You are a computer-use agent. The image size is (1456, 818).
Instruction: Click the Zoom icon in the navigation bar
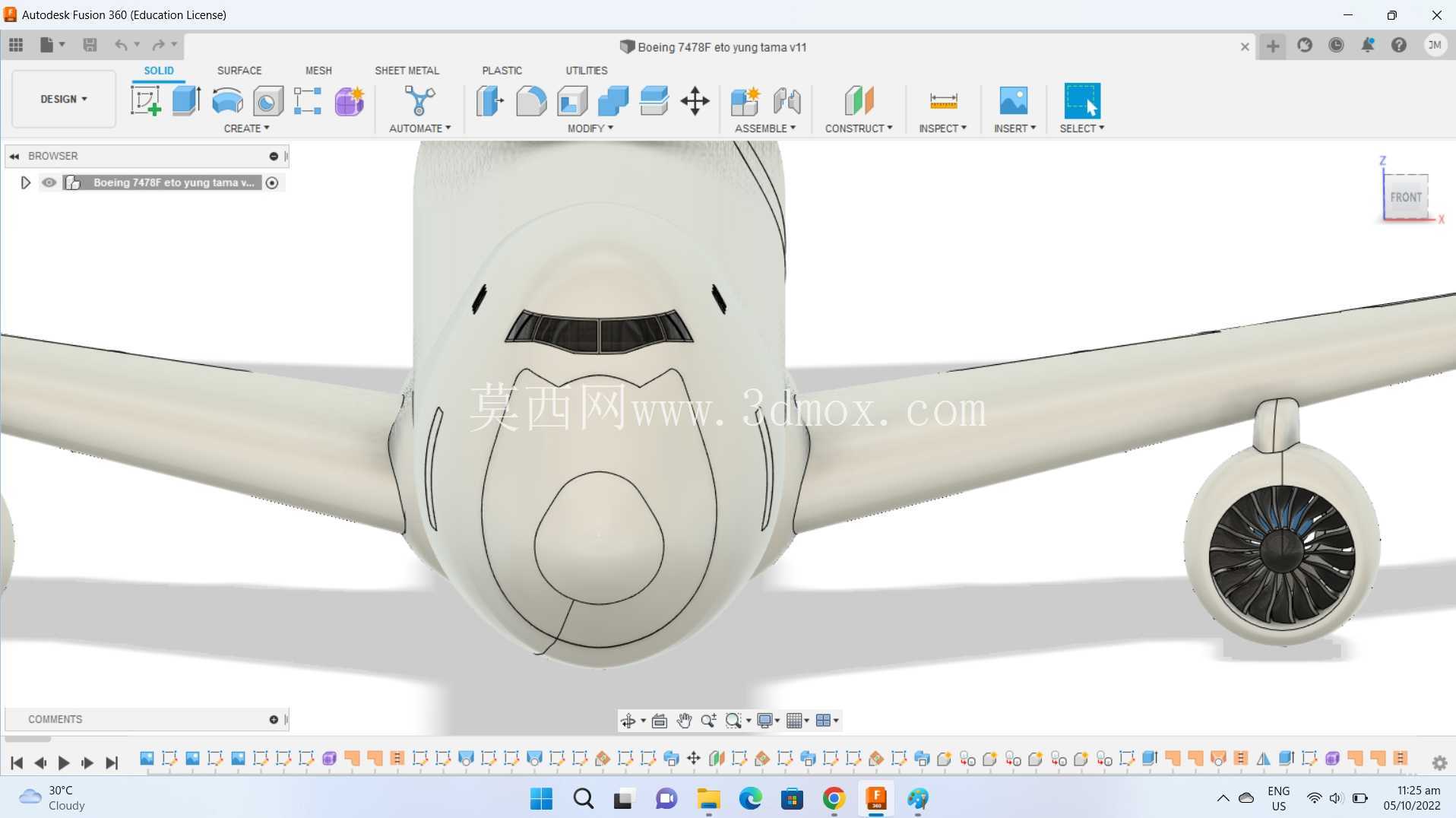point(708,720)
